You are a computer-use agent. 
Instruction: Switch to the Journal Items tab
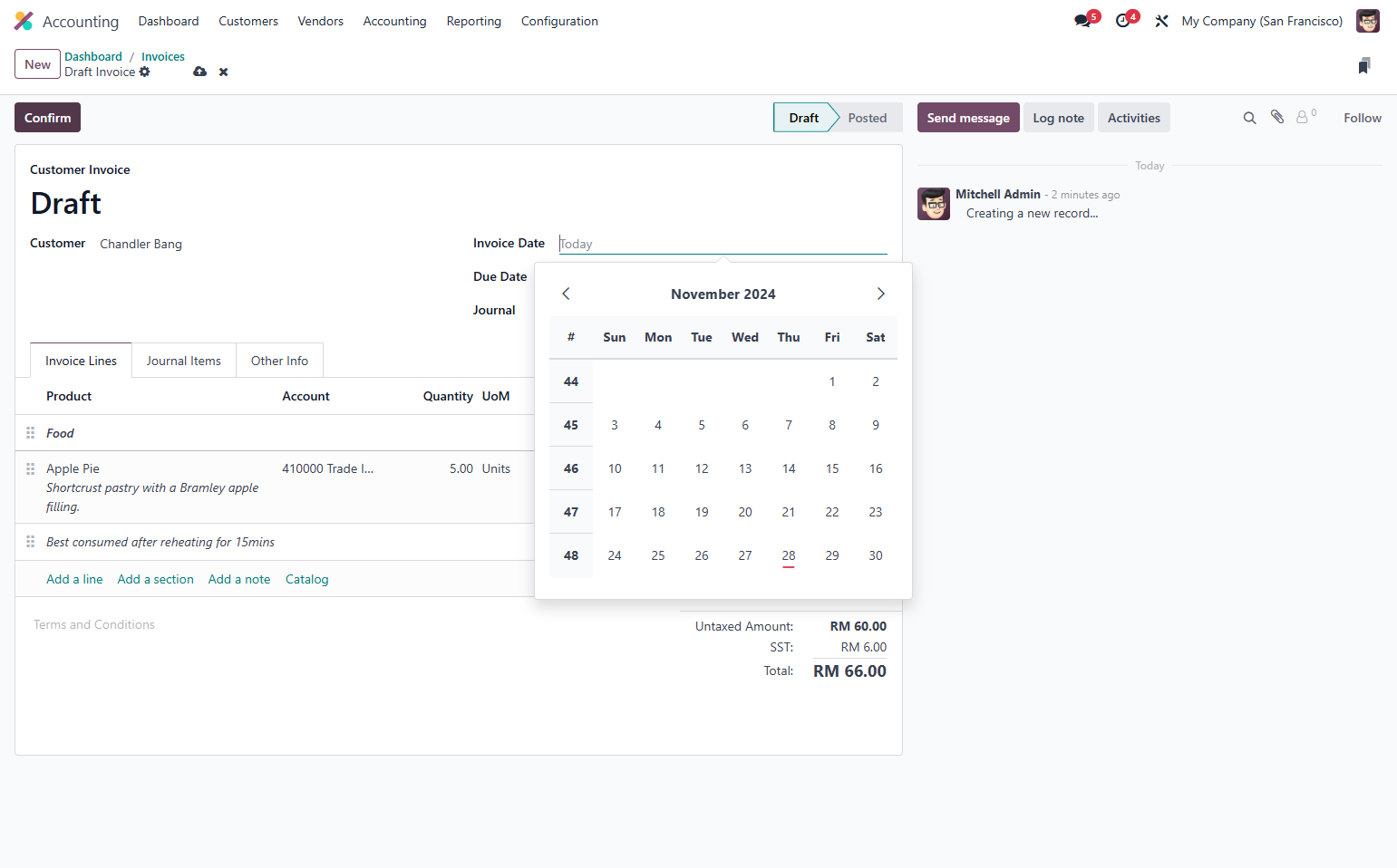[184, 361]
